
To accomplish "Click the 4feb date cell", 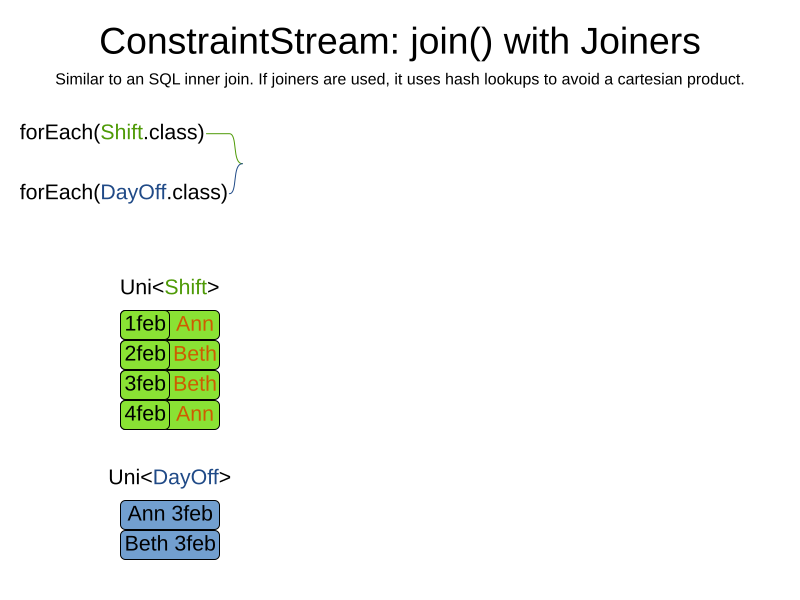I will point(145,414).
